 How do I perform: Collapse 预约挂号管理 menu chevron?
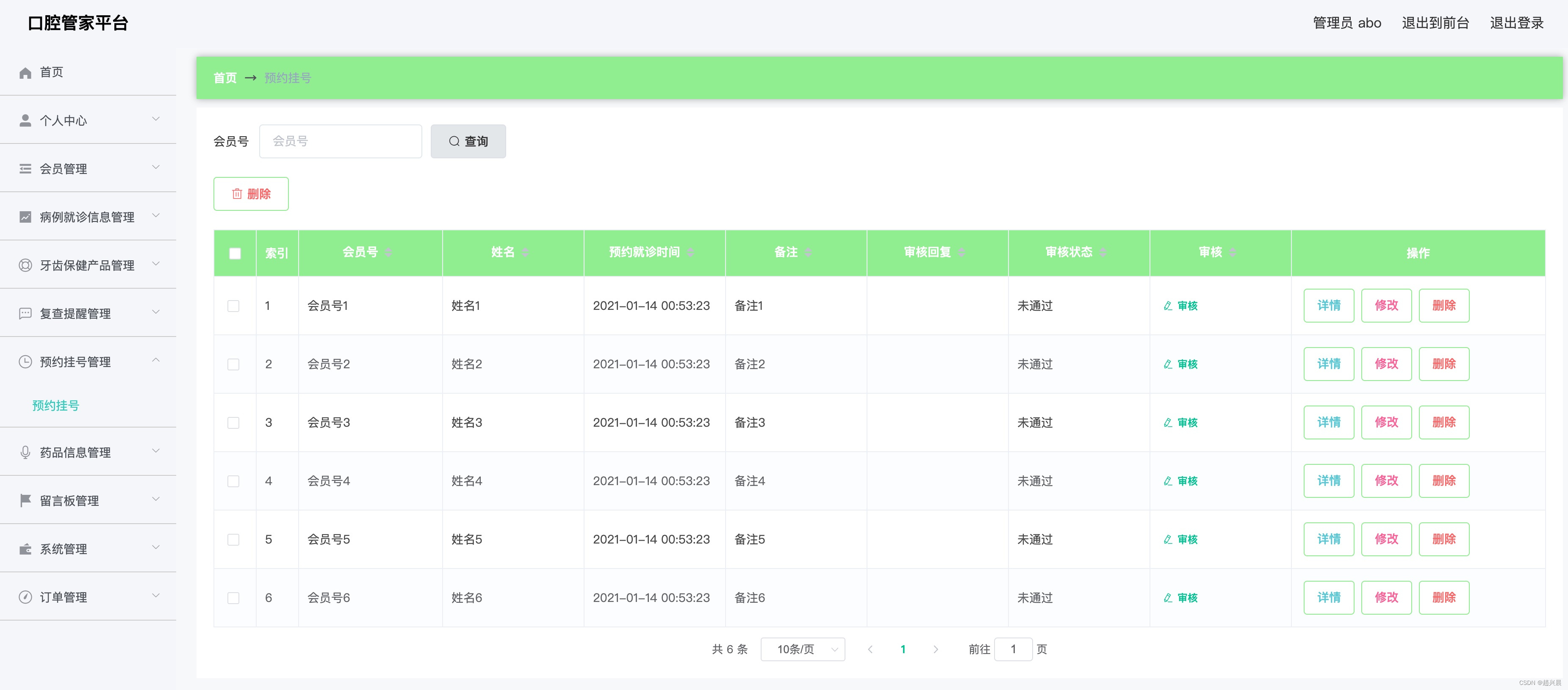click(156, 360)
